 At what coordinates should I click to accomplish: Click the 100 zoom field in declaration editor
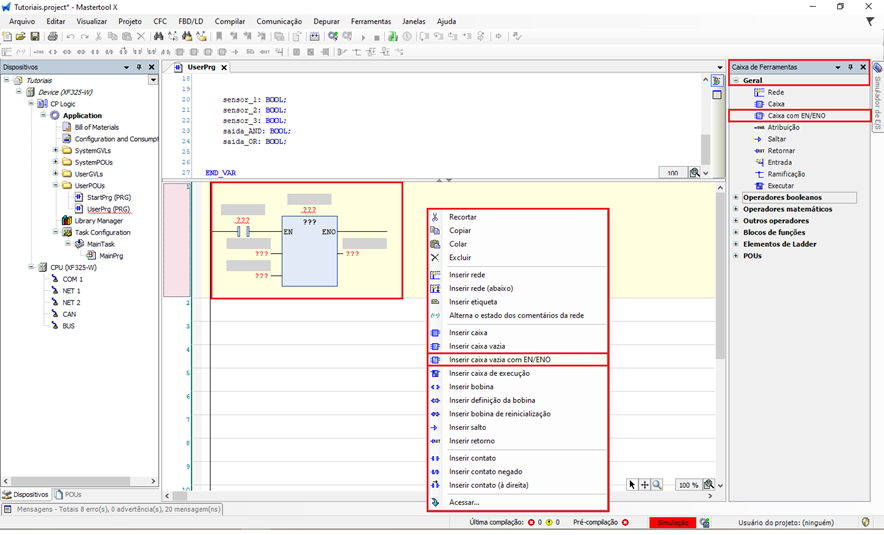pos(673,173)
